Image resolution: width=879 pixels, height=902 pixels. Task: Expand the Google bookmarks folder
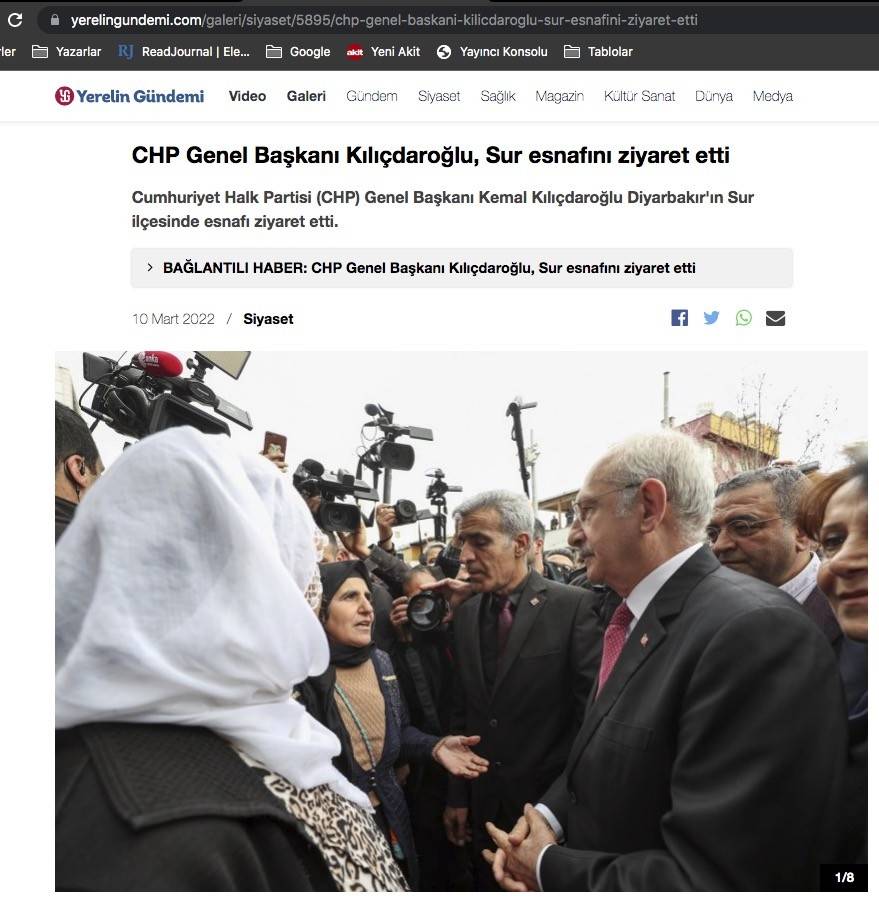298,52
